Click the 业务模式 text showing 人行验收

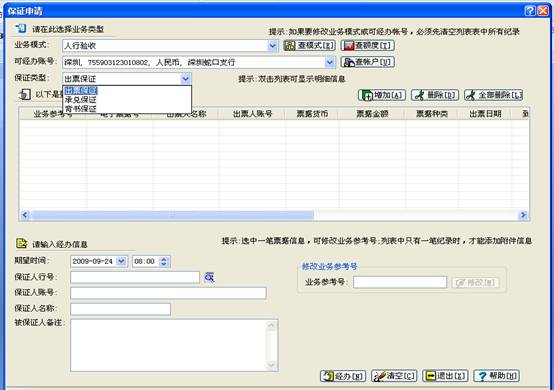point(80,46)
